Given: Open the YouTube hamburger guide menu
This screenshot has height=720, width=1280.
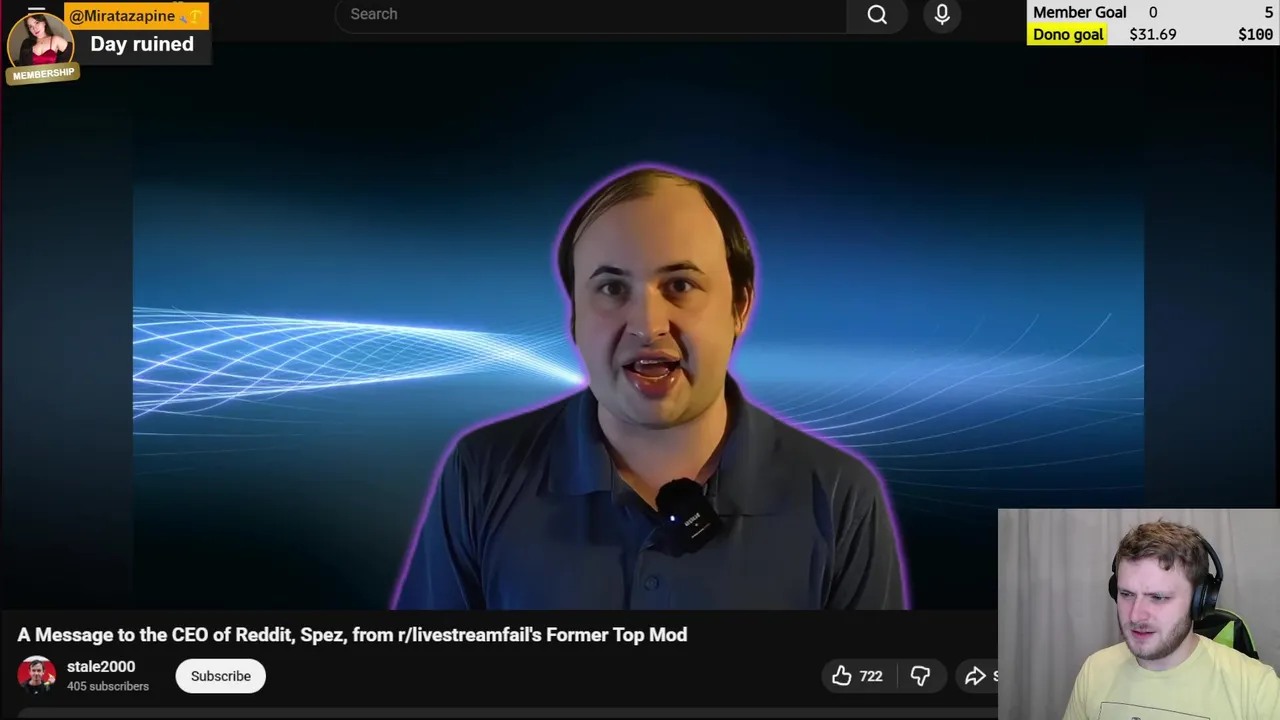Looking at the screenshot, I should (x=36, y=12).
